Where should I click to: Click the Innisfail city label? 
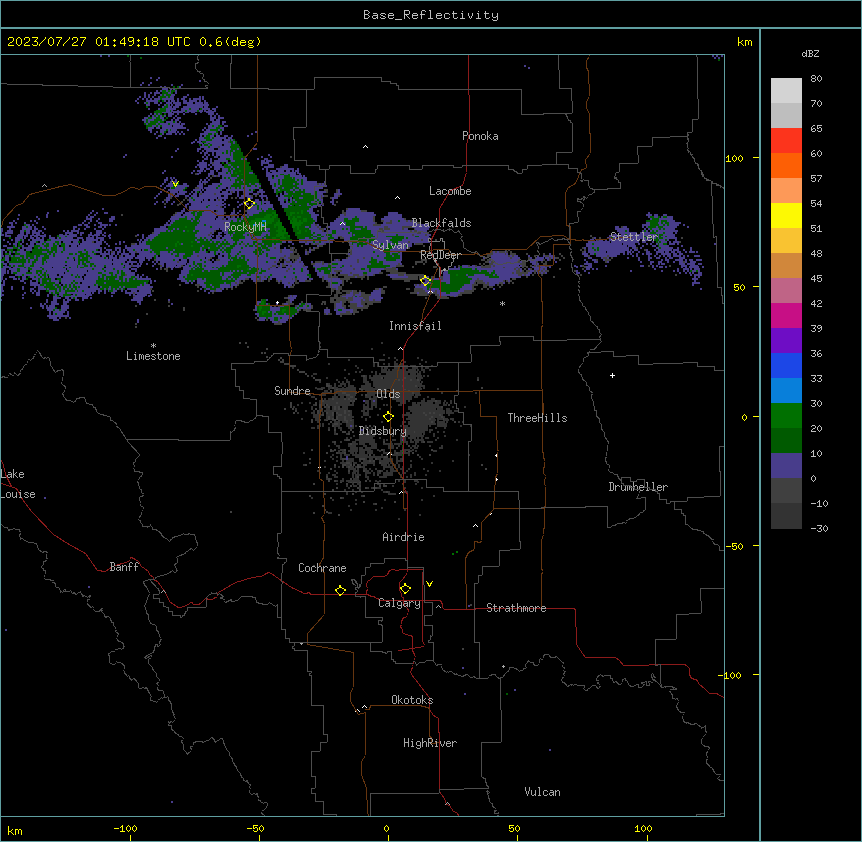coord(415,326)
